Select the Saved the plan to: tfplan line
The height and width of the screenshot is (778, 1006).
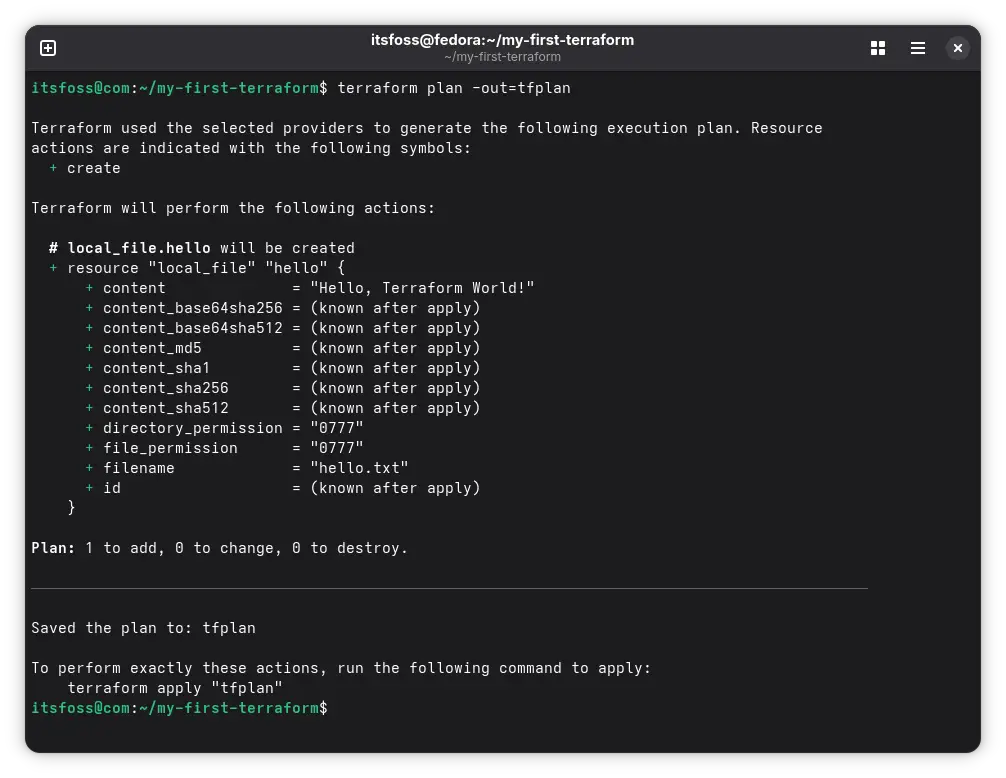[x=143, y=628]
